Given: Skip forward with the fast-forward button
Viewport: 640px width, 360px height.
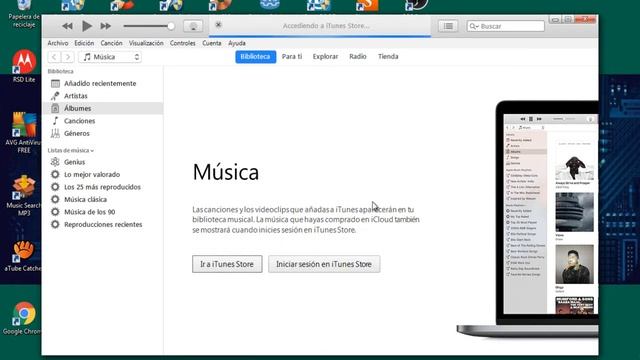Looking at the screenshot, I should (106, 26).
